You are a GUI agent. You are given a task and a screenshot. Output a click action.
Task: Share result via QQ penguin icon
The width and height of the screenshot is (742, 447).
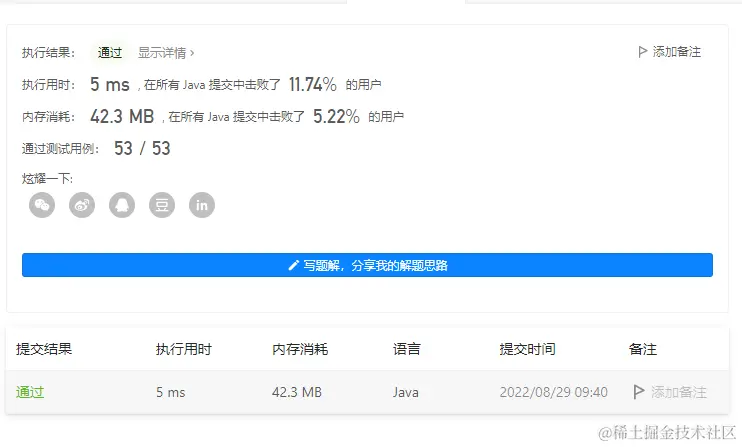click(x=122, y=205)
